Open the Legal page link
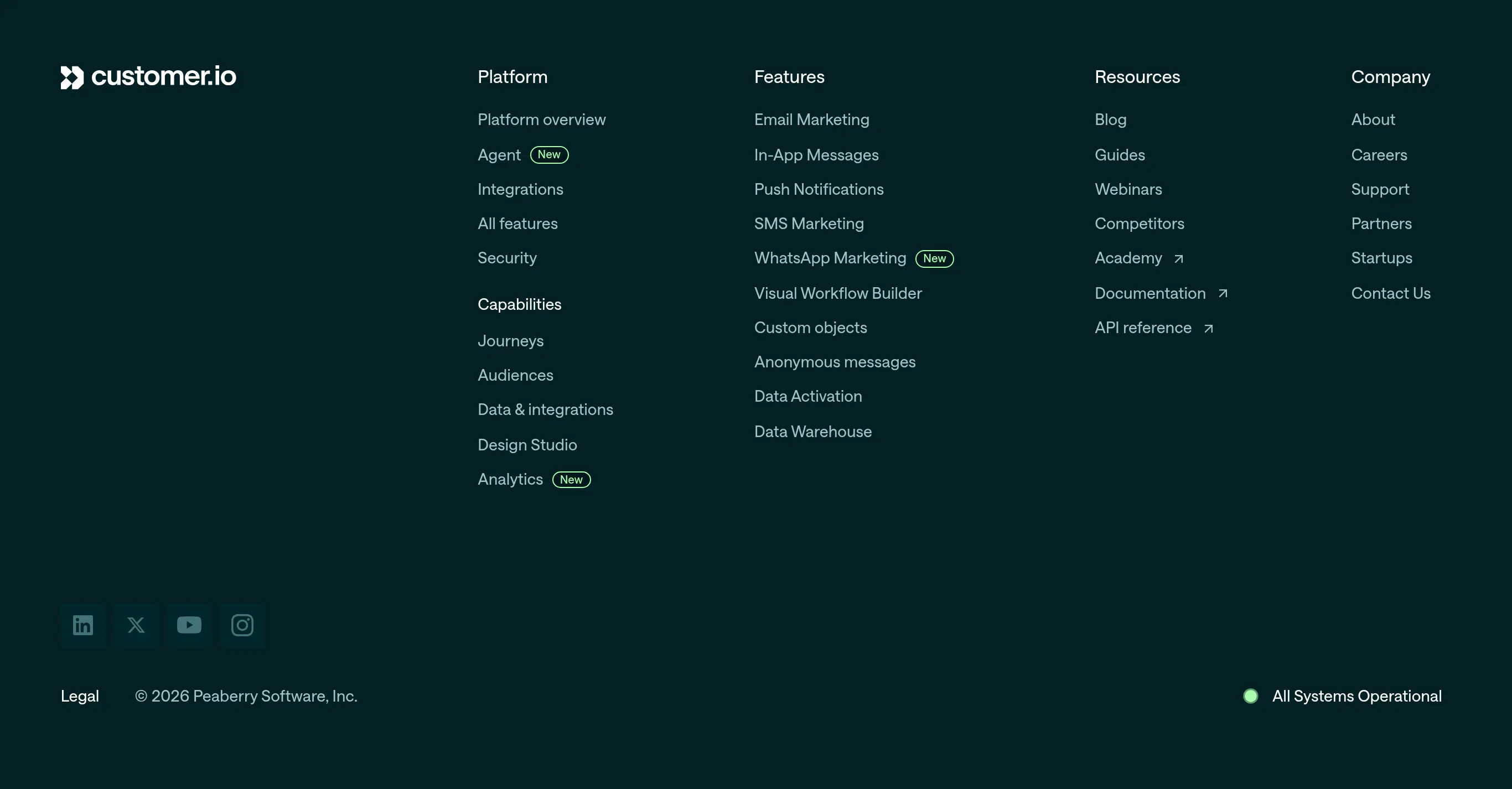 (x=80, y=695)
